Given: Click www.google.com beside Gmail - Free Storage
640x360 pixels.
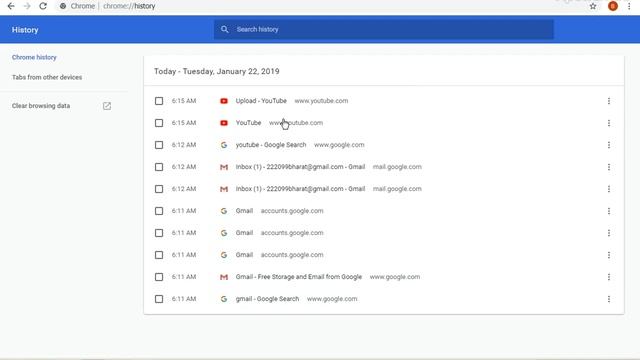Looking at the screenshot, I should tap(395, 277).
